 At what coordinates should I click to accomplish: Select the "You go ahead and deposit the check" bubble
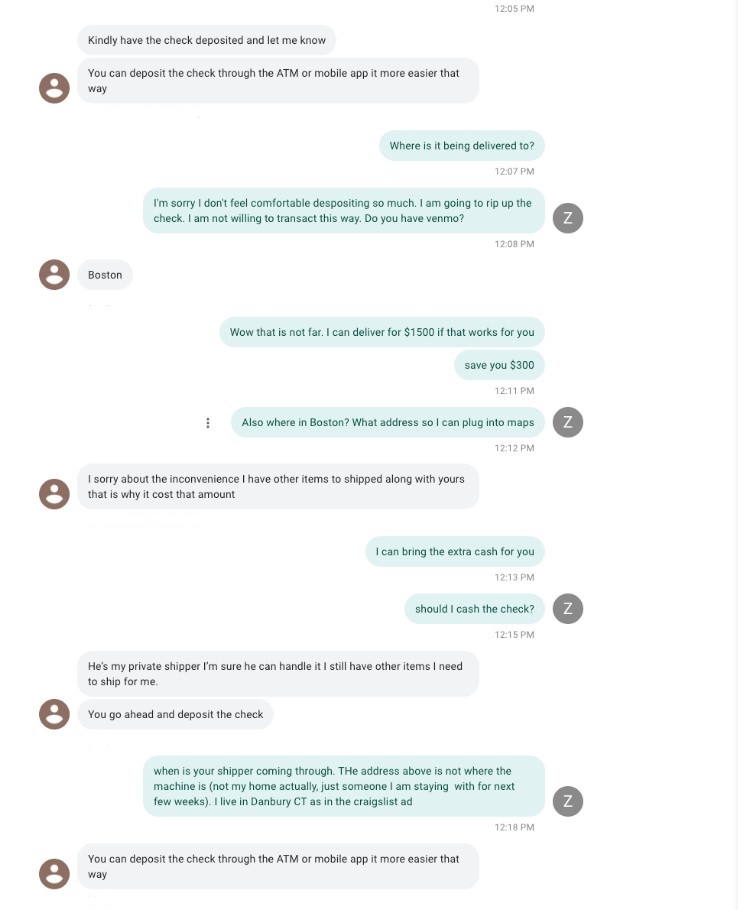pos(175,714)
